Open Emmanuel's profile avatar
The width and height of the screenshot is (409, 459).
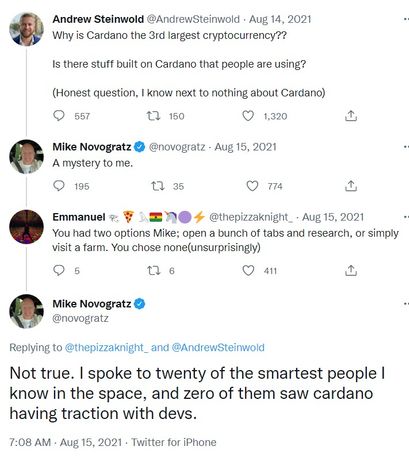point(26,227)
